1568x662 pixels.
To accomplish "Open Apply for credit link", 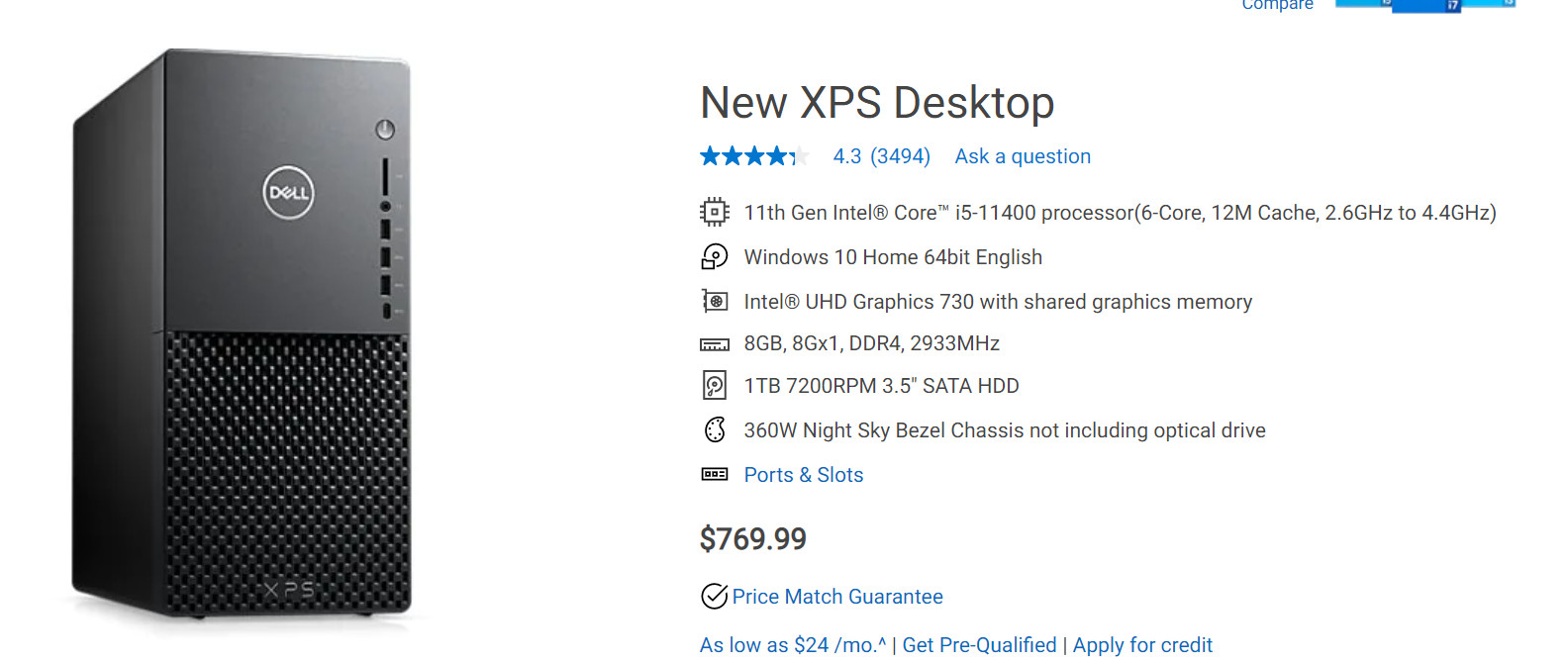I will point(1142,645).
